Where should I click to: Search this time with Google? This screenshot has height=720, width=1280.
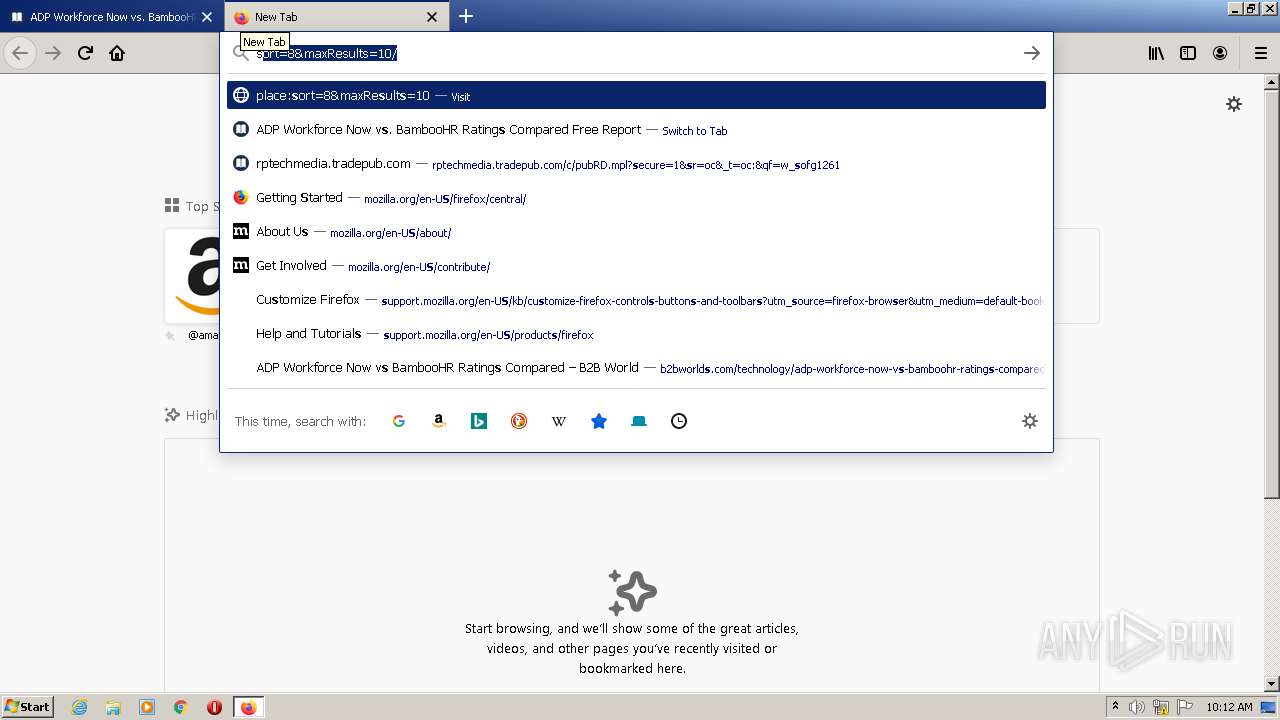tap(399, 421)
